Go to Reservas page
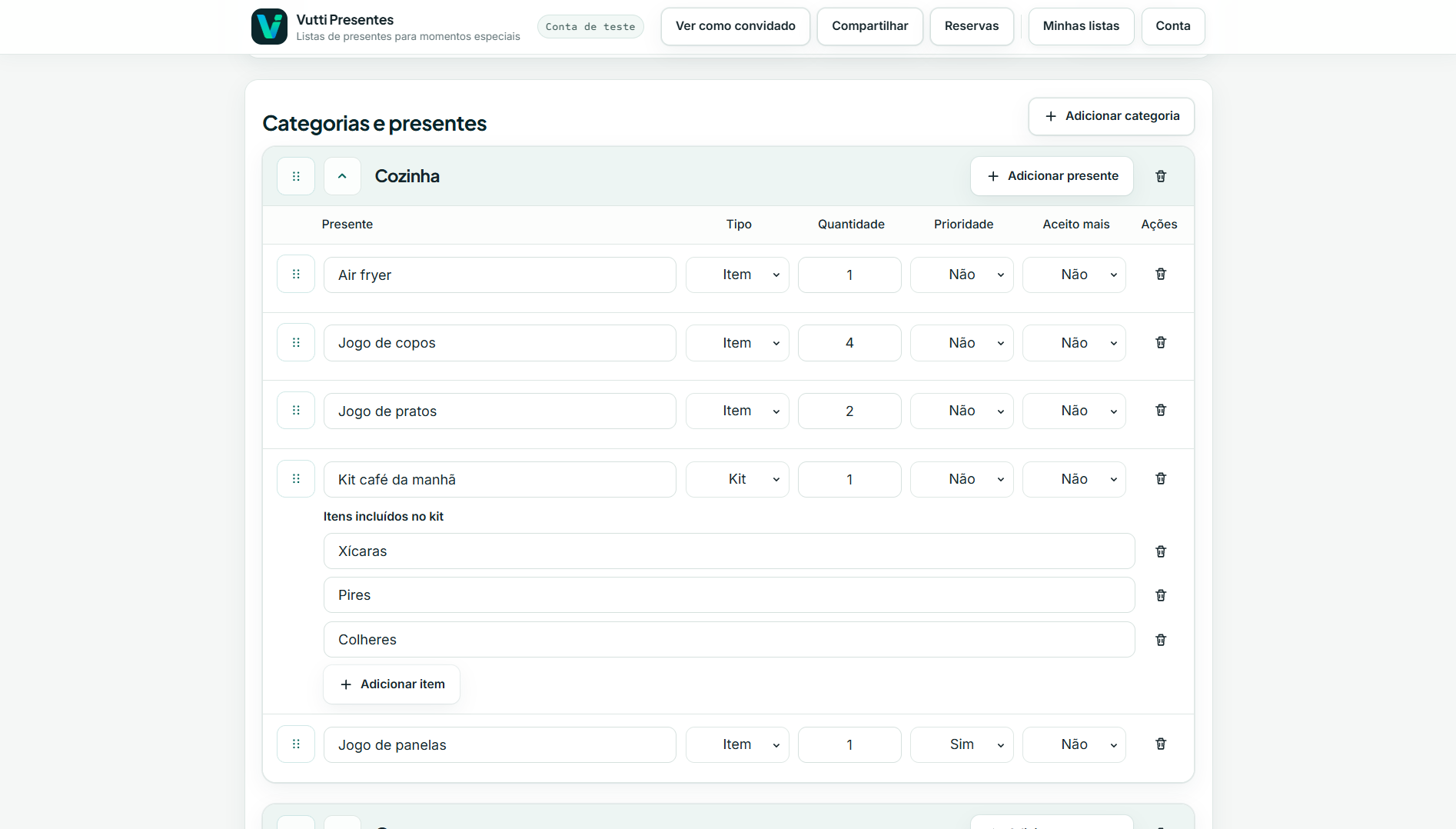Viewport: 1456px width, 829px height. [972, 26]
